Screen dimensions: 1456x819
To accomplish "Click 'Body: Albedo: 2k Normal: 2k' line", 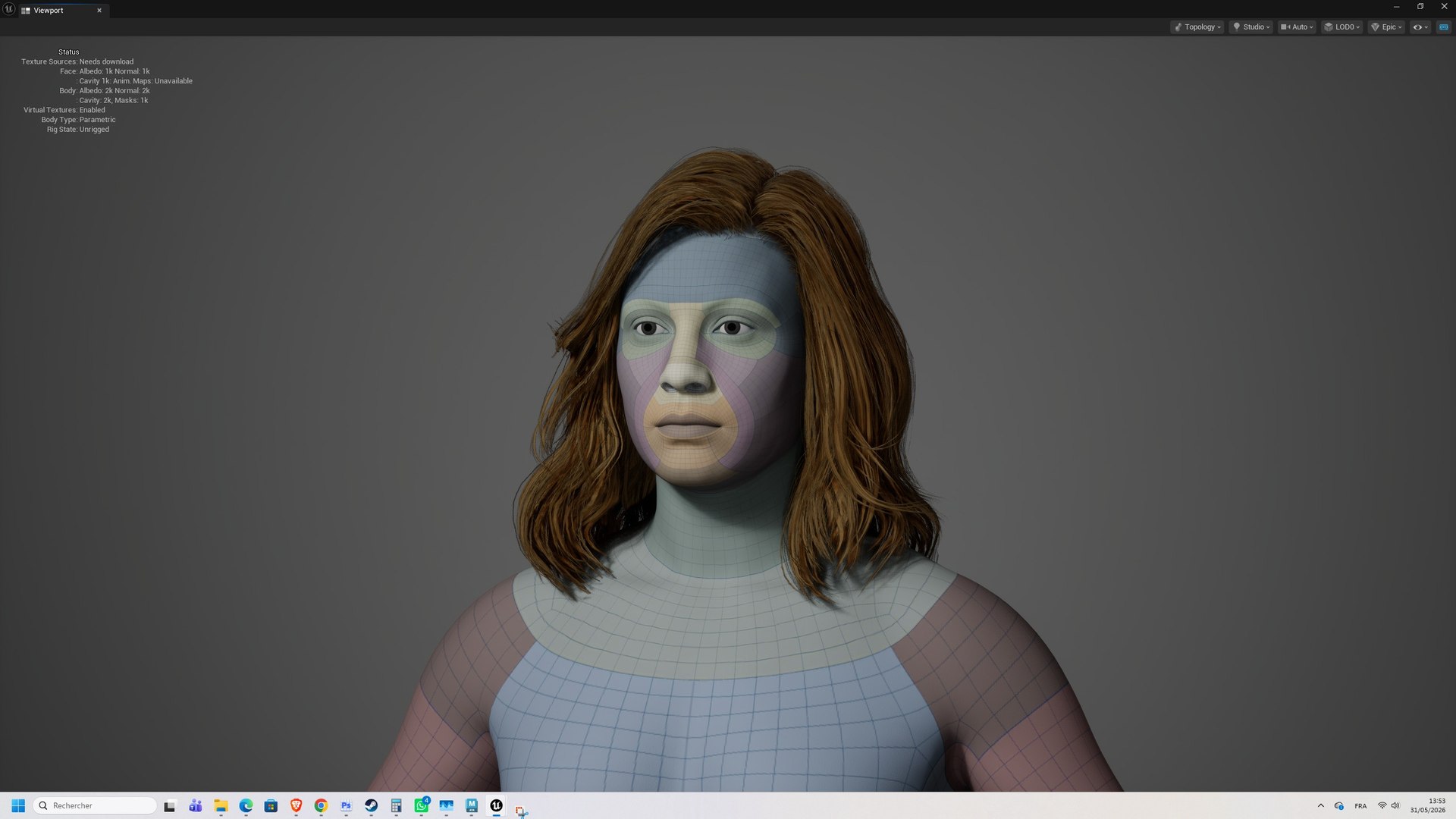I will [x=105, y=90].
